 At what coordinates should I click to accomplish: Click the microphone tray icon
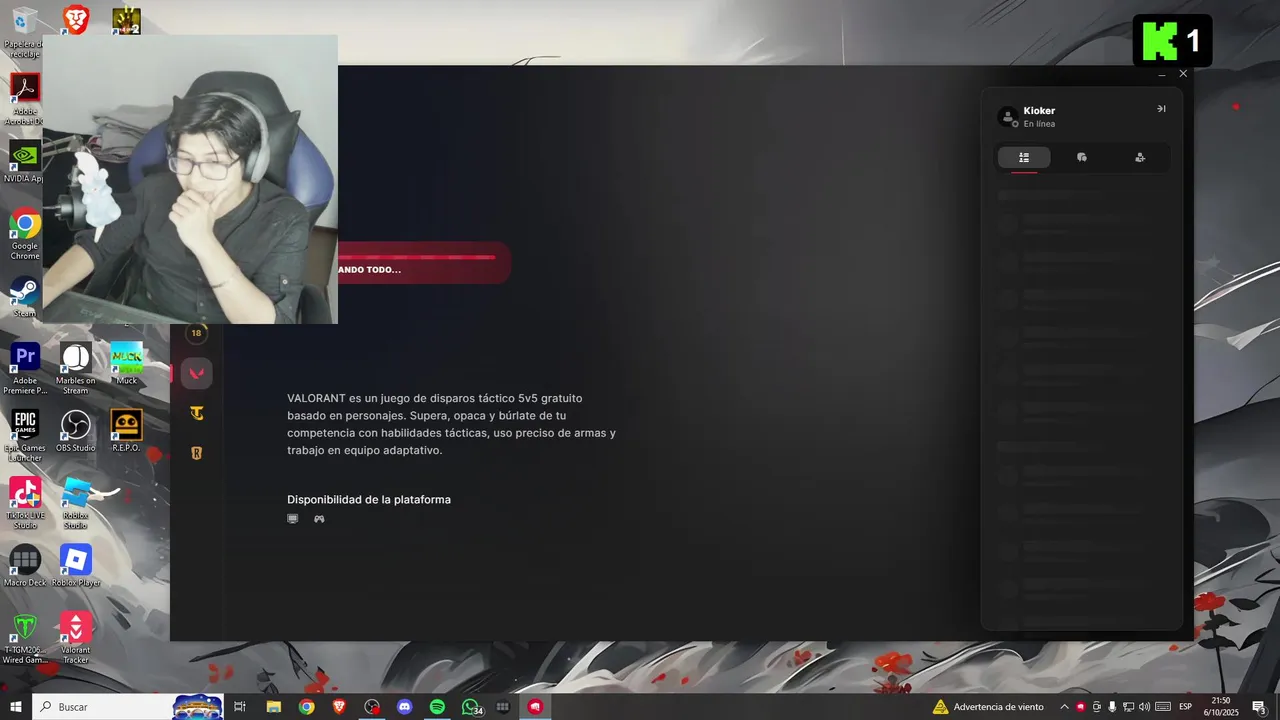[1112, 707]
